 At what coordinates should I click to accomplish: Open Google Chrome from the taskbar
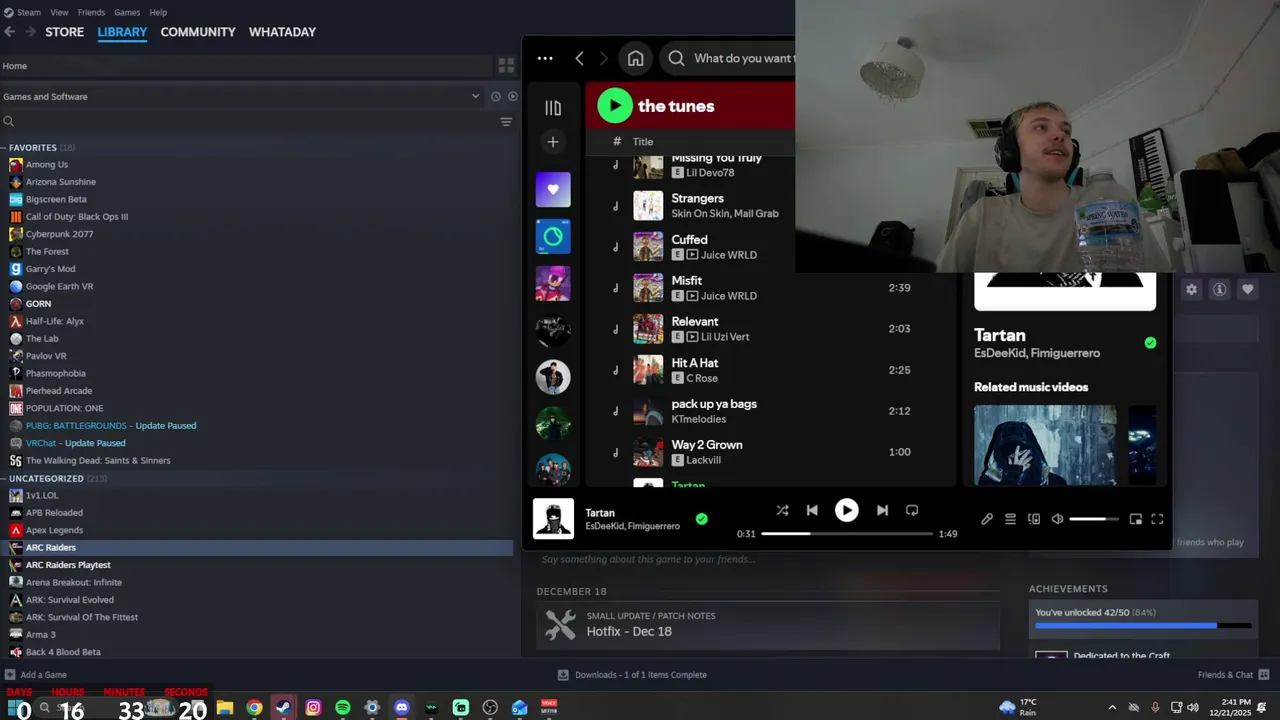[x=254, y=708]
